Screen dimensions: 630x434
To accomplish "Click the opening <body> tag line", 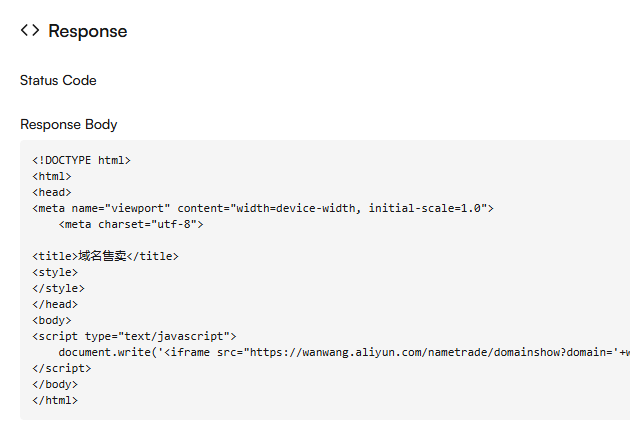I will [52, 320].
